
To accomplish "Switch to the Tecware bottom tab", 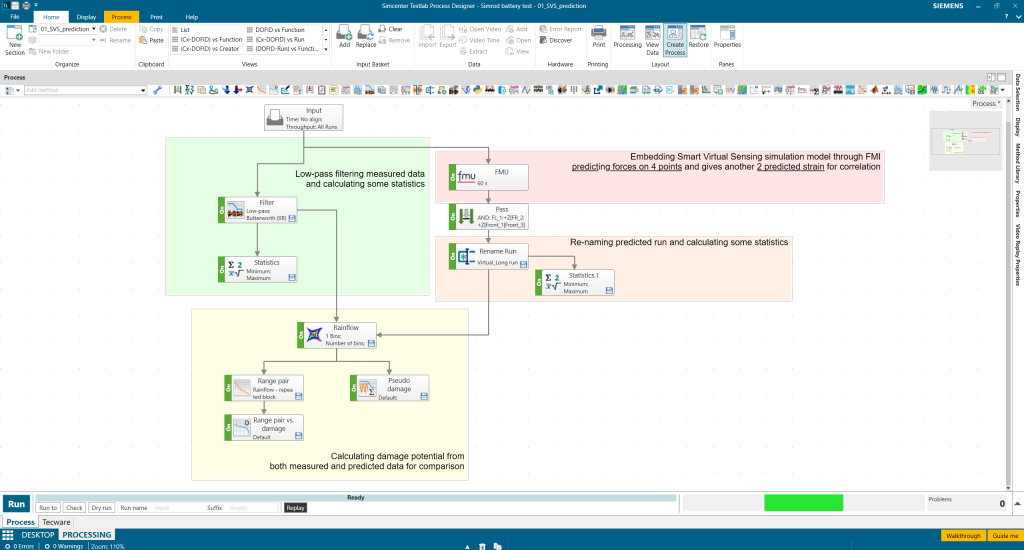I will click(x=56, y=522).
